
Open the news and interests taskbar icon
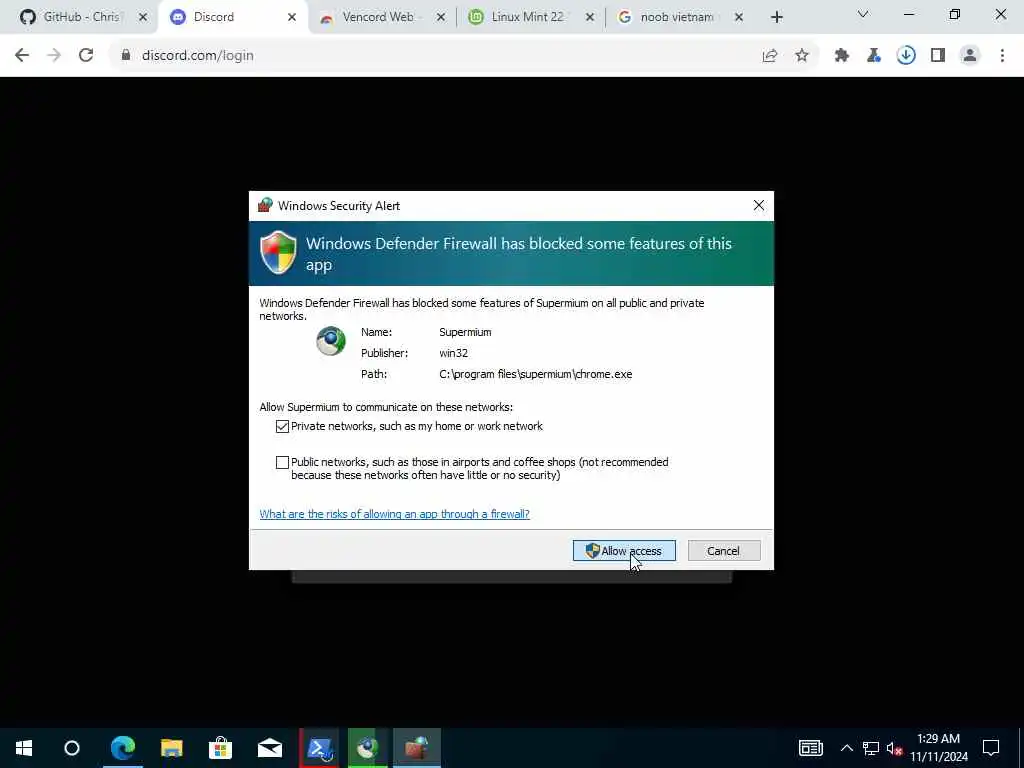[810, 748]
